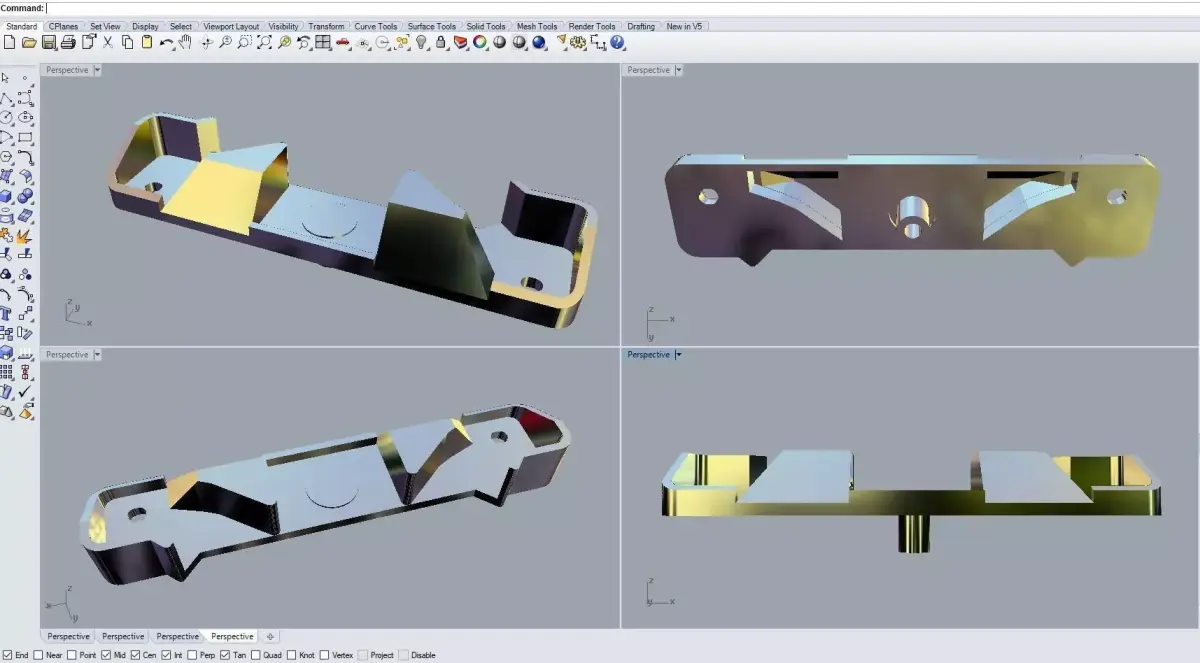This screenshot has width=1200, height=663.
Task: Open an existing file
Action: click(x=28, y=42)
